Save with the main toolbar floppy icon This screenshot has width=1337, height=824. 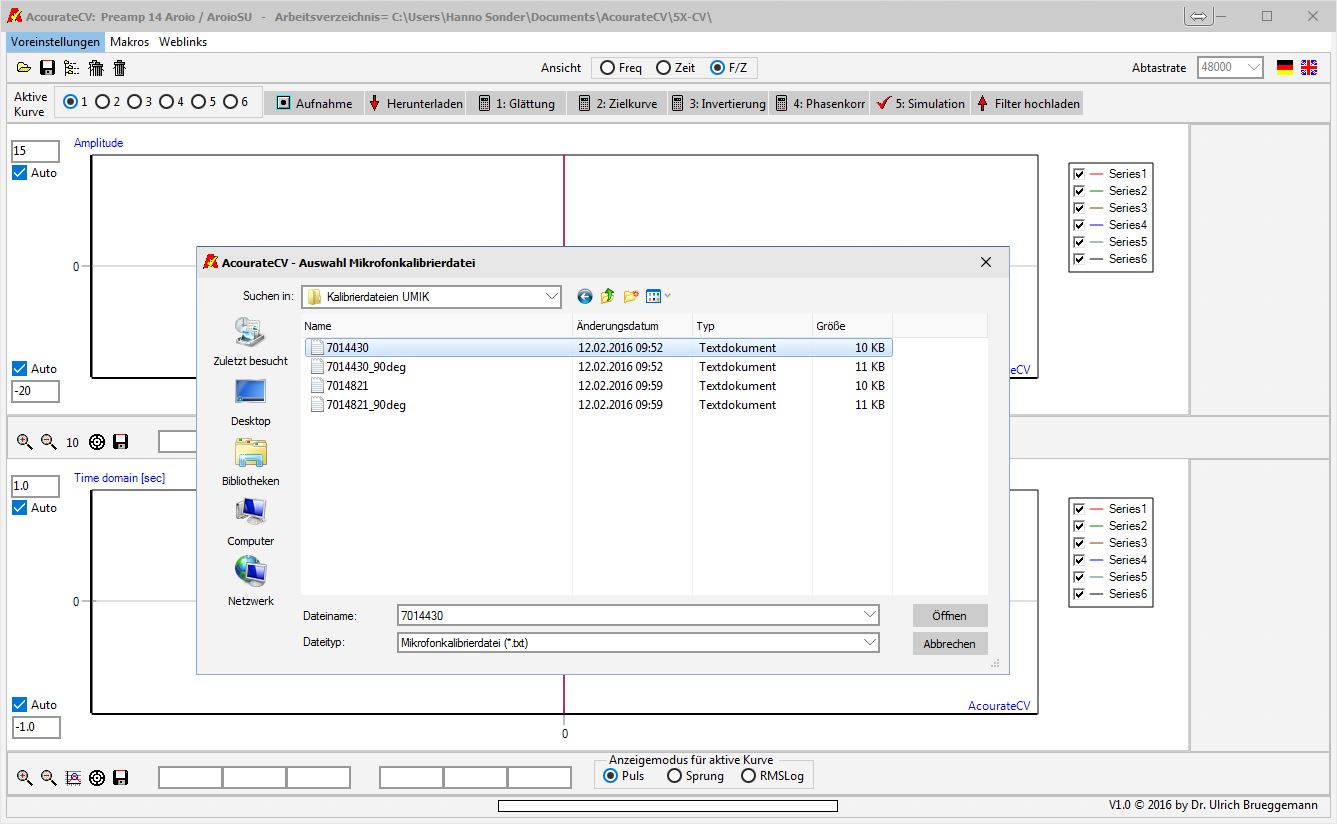coord(47,68)
